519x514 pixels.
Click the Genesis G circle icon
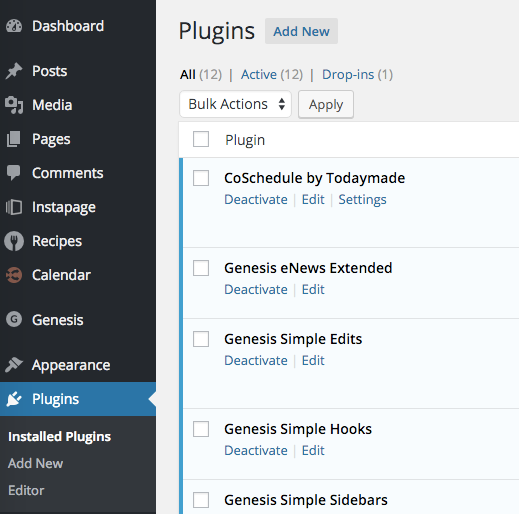point(14,319)
